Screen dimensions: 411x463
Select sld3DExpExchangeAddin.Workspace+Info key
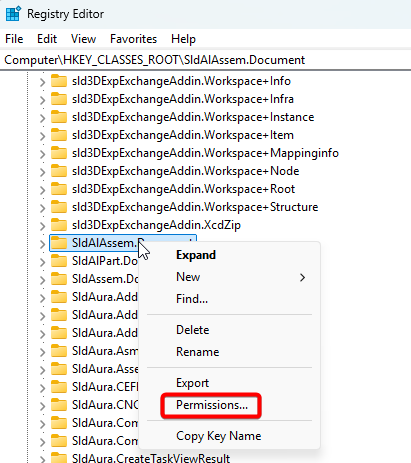[181, 81]
